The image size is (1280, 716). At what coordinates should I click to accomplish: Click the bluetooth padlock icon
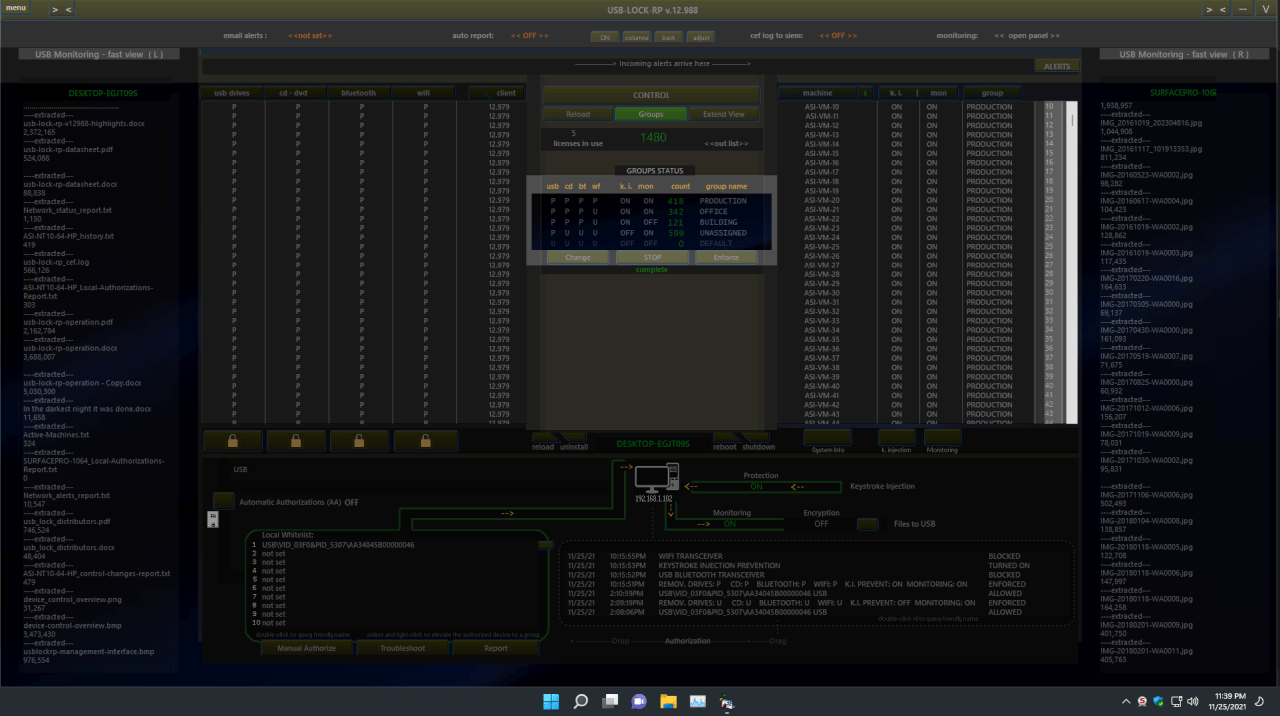pos(359,439)
